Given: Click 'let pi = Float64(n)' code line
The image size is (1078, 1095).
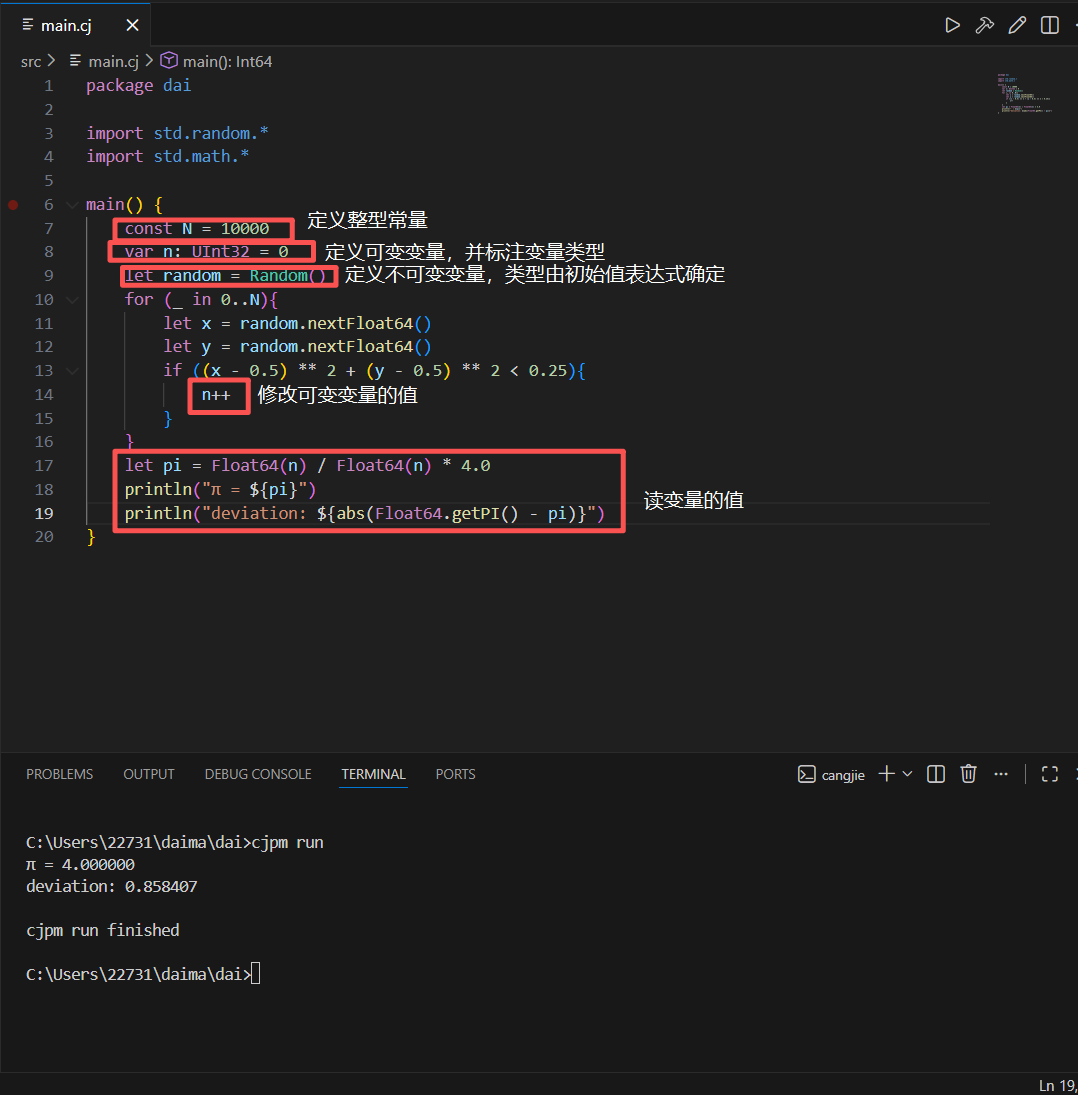Looking at the screenshot, I should pos(307,466).
